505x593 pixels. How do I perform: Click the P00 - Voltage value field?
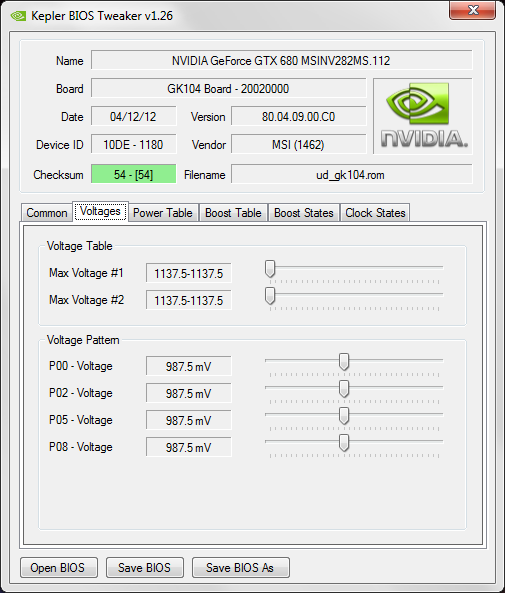coord(189,366)
